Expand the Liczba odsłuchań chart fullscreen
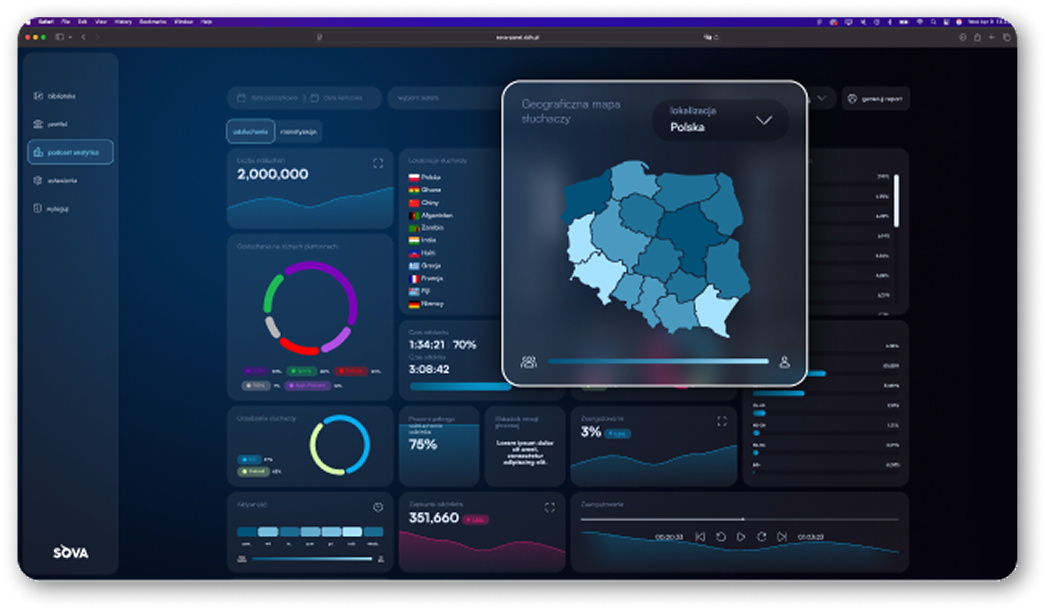Image resolution: width=1047 pixels, height=611 pixels. (x=378, y=162)
